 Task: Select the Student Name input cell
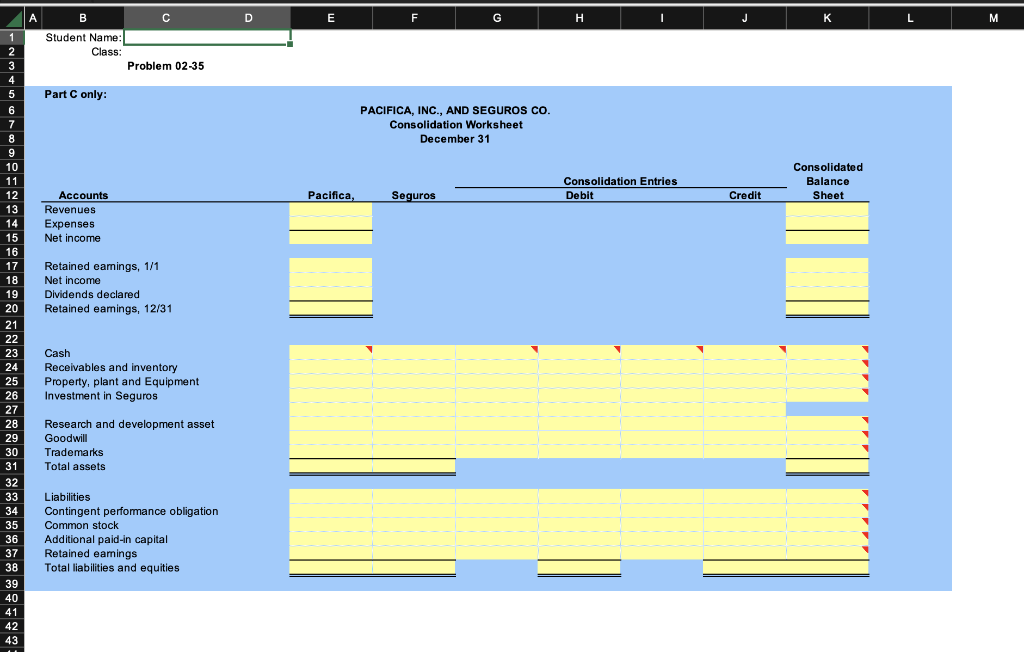[207, 37]
